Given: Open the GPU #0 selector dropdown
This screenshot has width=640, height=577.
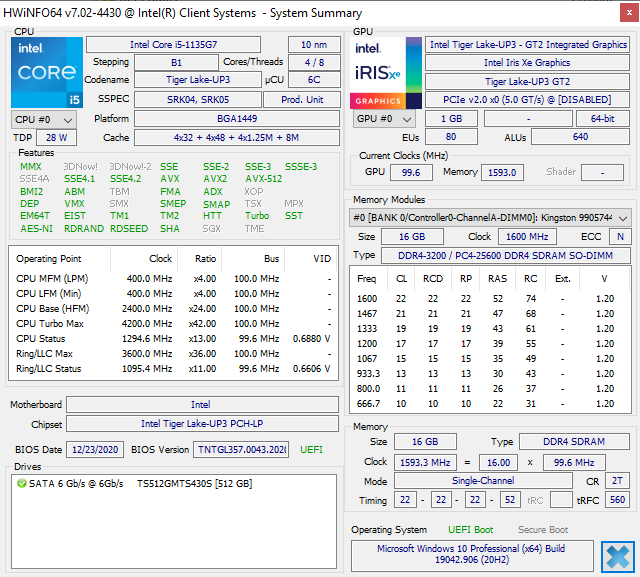Looking at the screenshot, I should (384, 119).
